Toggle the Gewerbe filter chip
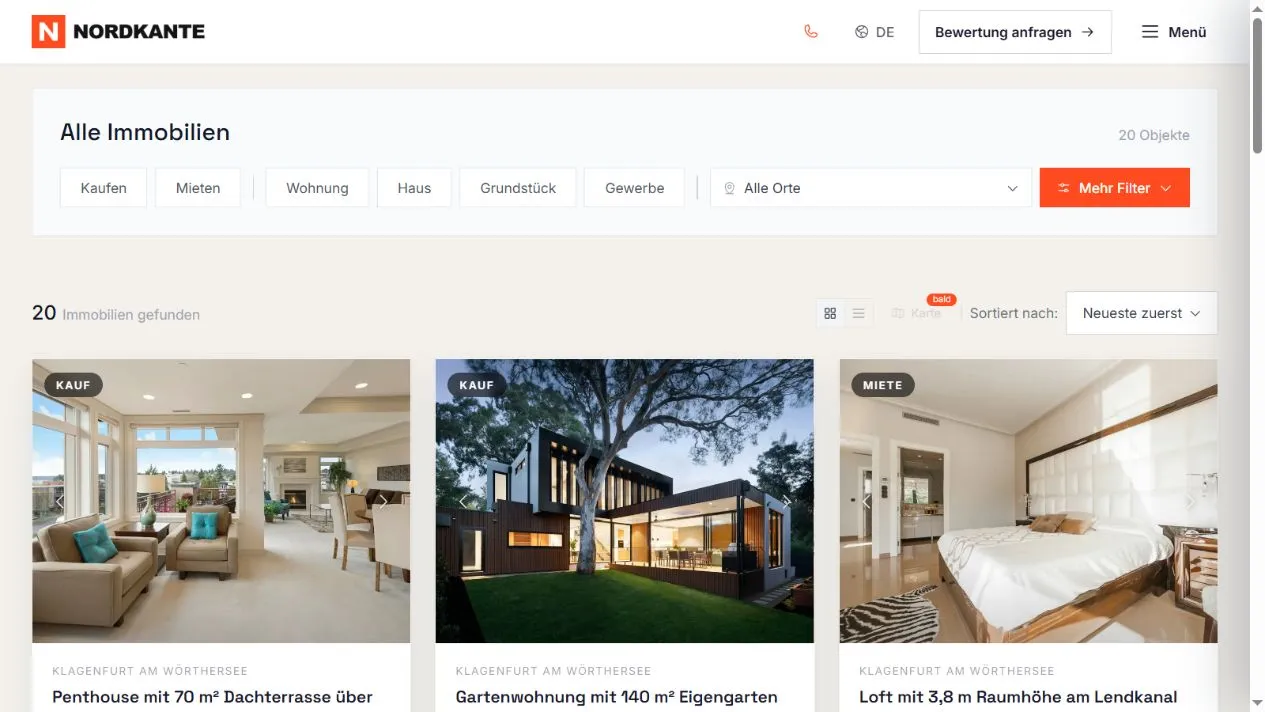 coord(635,188)
